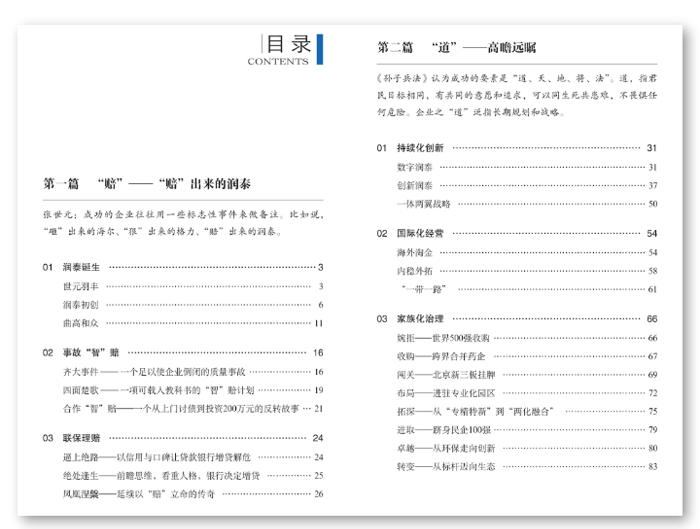The height and width of the screenshot is (529, 700).
Task: Open chapter 02 国际化经营
Action: 421,233
